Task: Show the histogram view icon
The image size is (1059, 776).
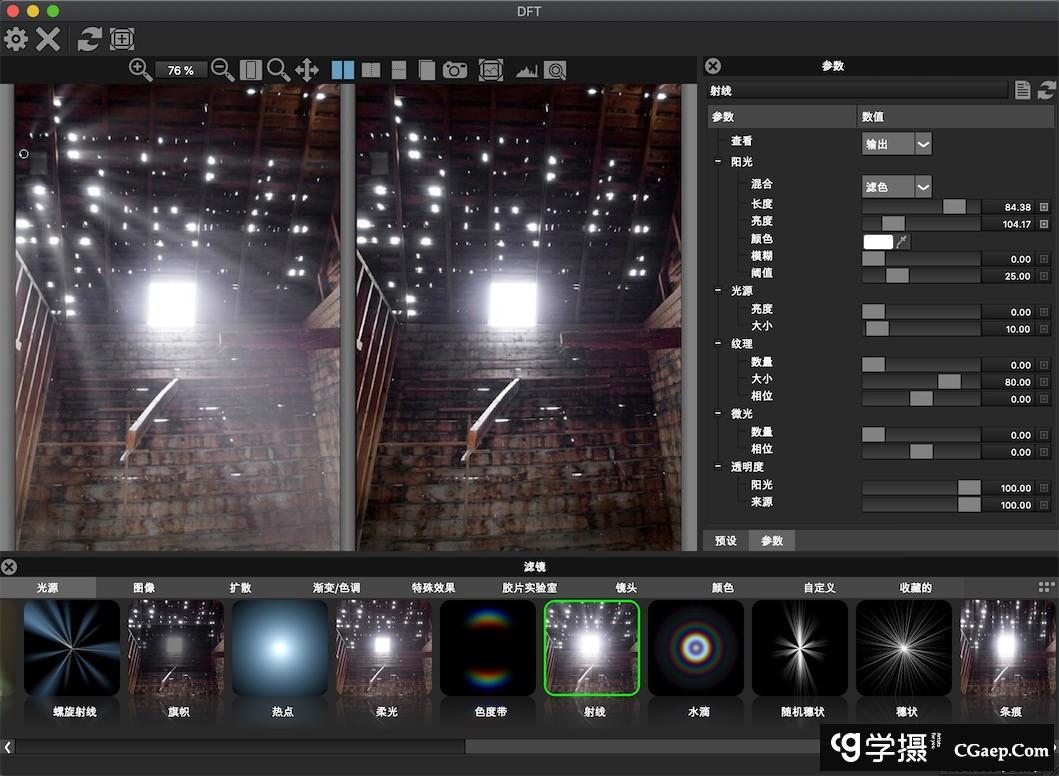Action: pos(526,70)
